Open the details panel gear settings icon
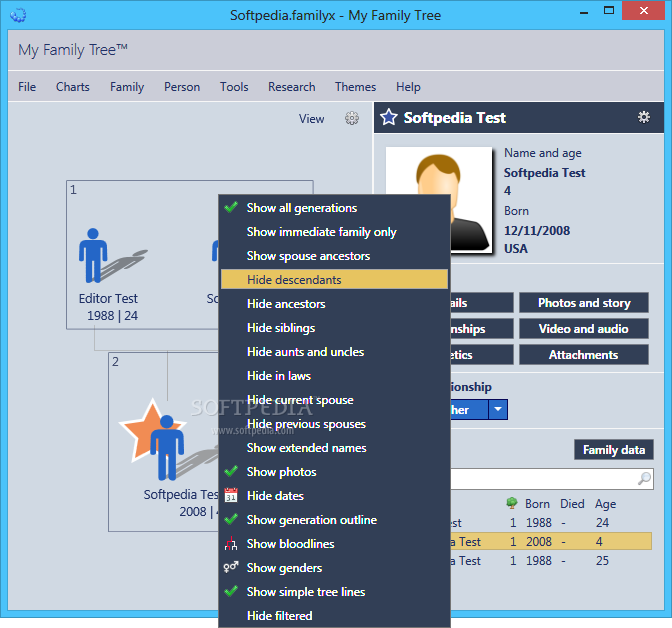 pyautogui.click(x=644, y=117)
